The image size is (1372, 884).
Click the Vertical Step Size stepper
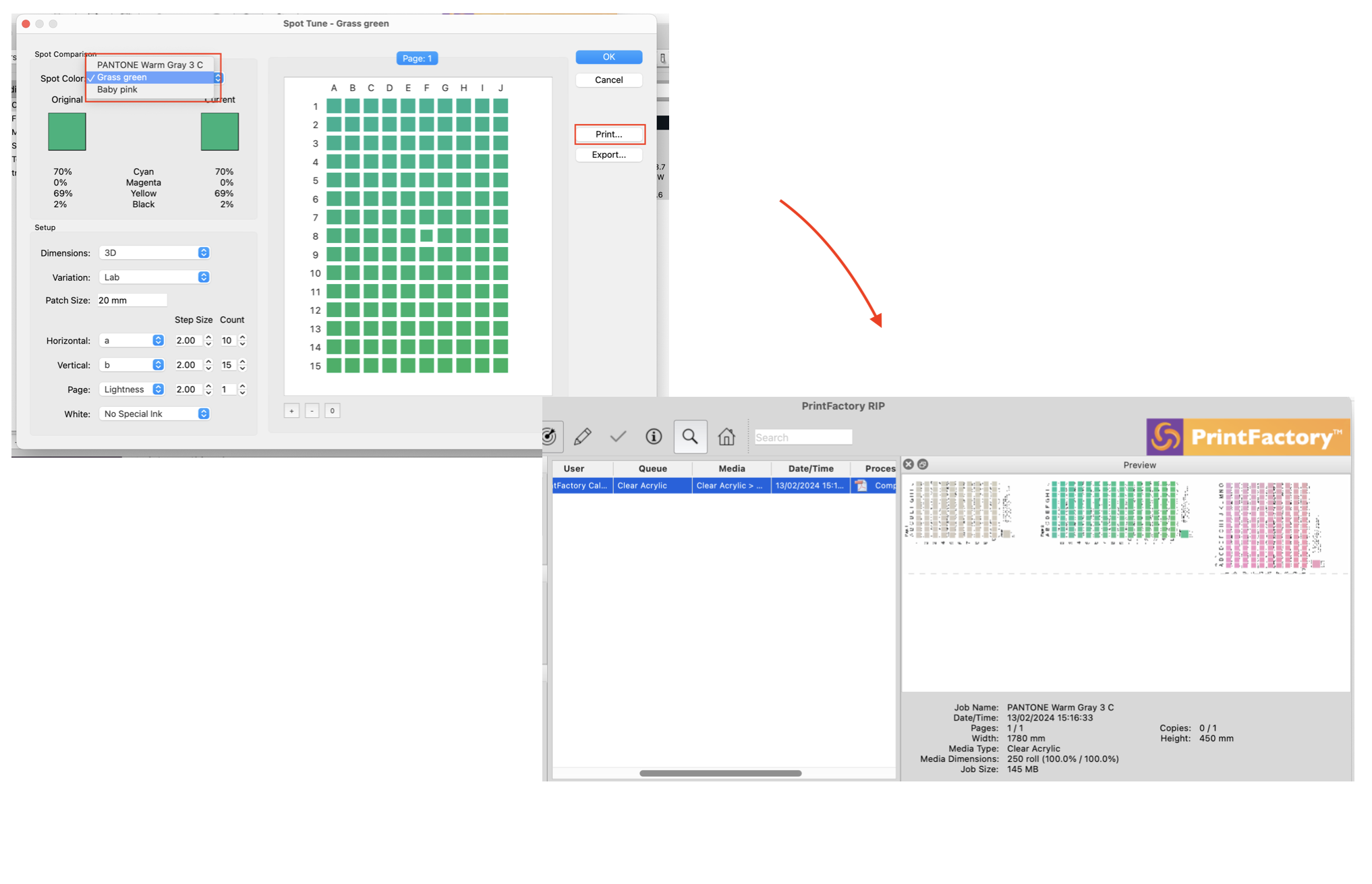coord(208,364)
